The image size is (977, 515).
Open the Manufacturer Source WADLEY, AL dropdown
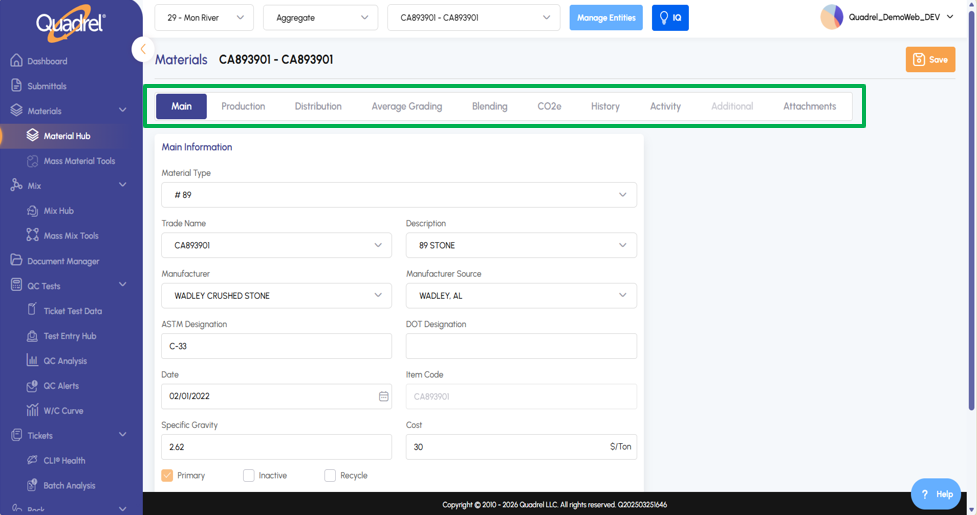click(x=521, y=296)
